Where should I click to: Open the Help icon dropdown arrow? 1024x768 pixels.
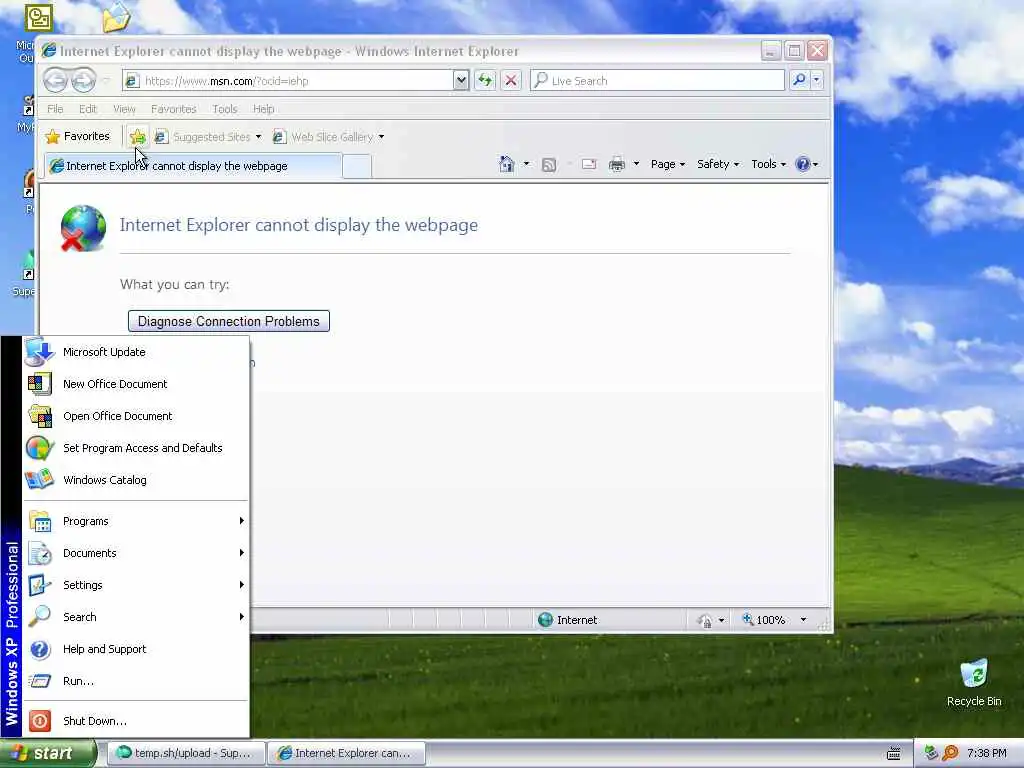click(815, 164)
